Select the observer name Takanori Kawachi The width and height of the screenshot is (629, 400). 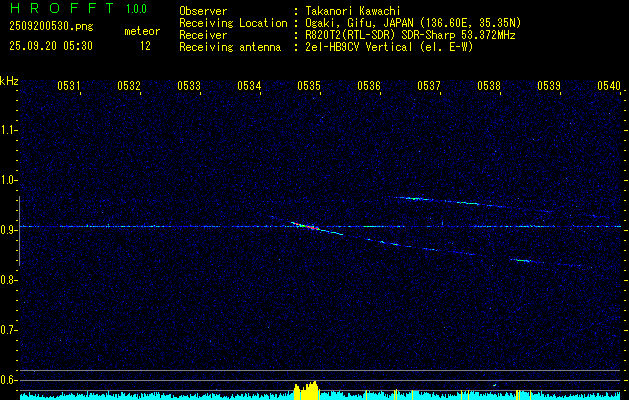tap(353, 11)
